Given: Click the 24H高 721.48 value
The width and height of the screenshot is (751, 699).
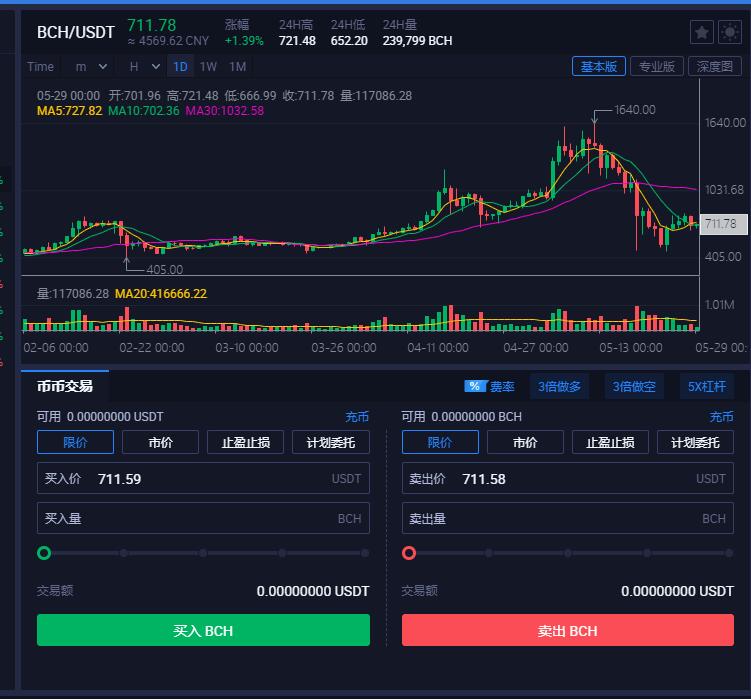Looking at the screenshot, I should 297,41.
